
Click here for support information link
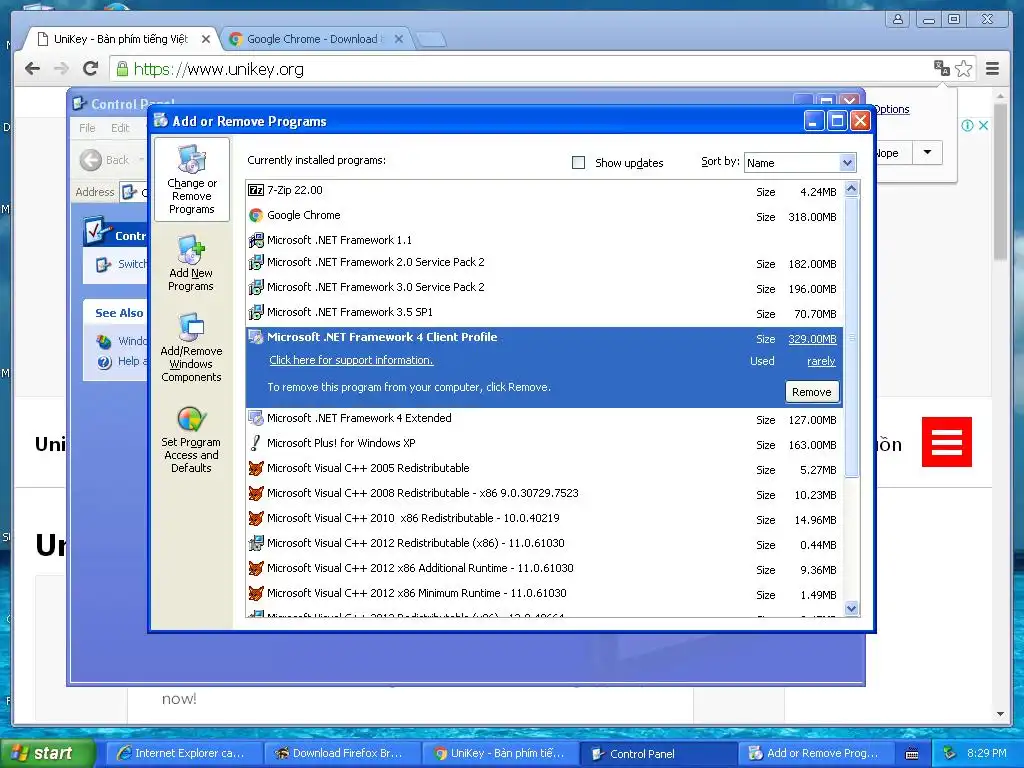click(351, 360)
